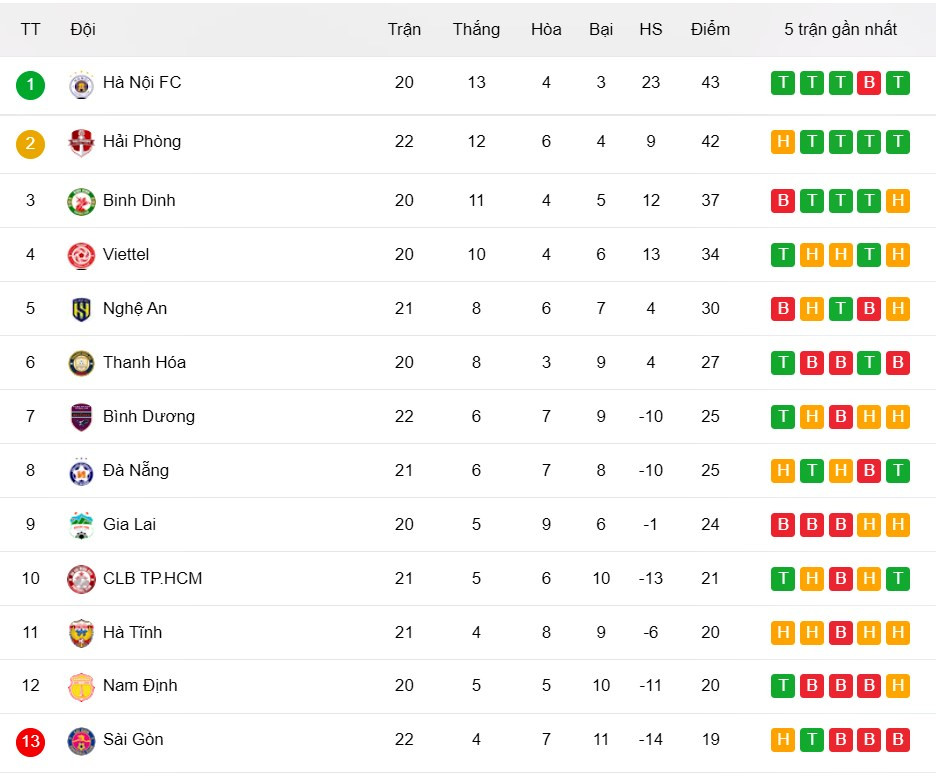
Task: Click the Trận column header
Action: point(404,29)
